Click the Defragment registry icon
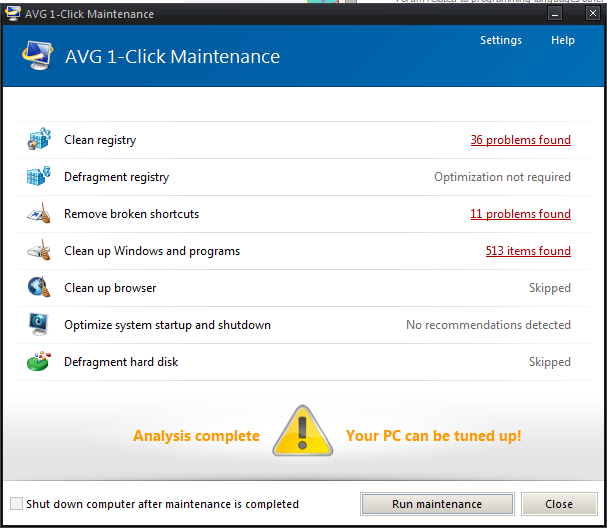The height and width of the screenshot is (528, 607). [x=39, y=176]
